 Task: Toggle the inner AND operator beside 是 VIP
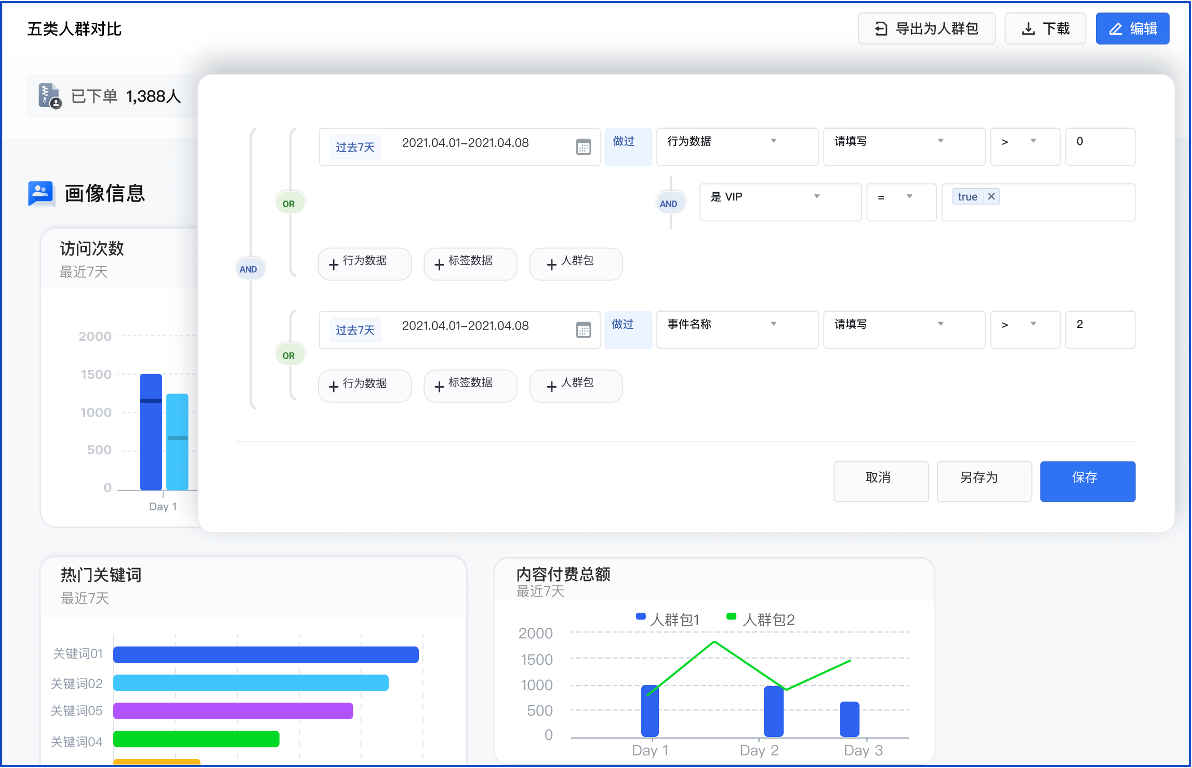(668, 204)
